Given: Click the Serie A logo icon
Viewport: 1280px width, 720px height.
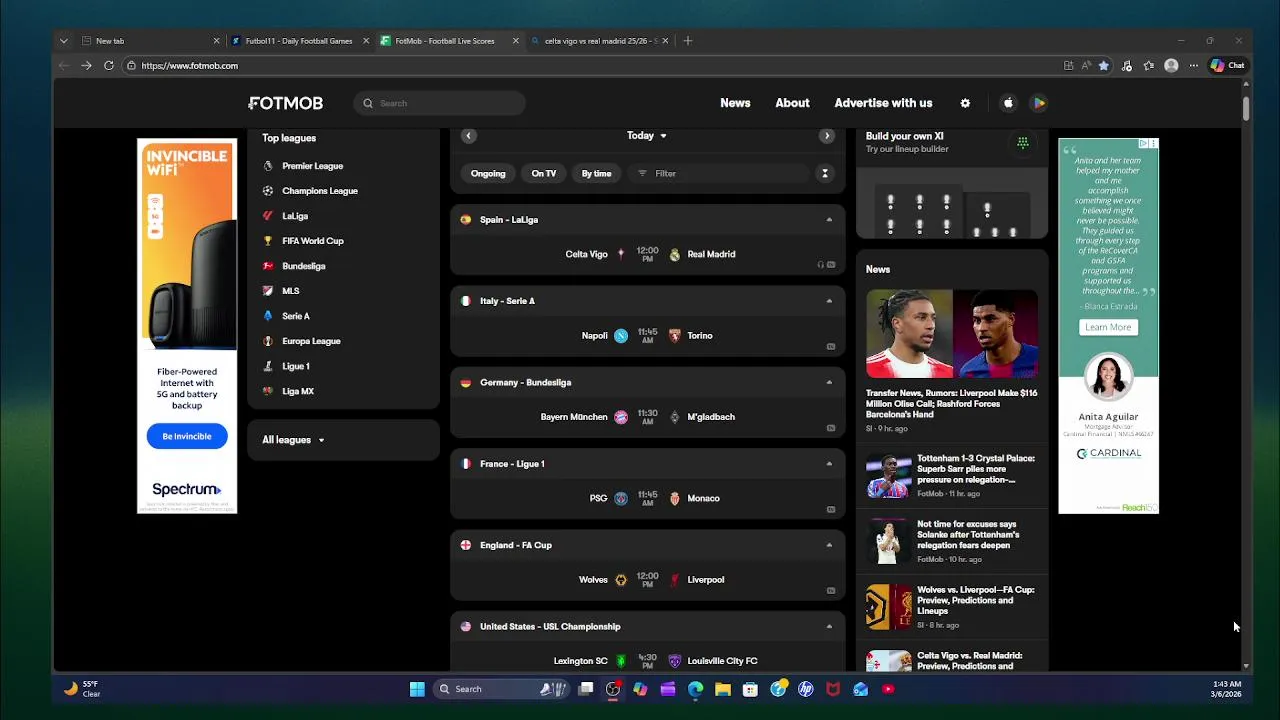Looking at the screenshot, I should pos(268,316).
